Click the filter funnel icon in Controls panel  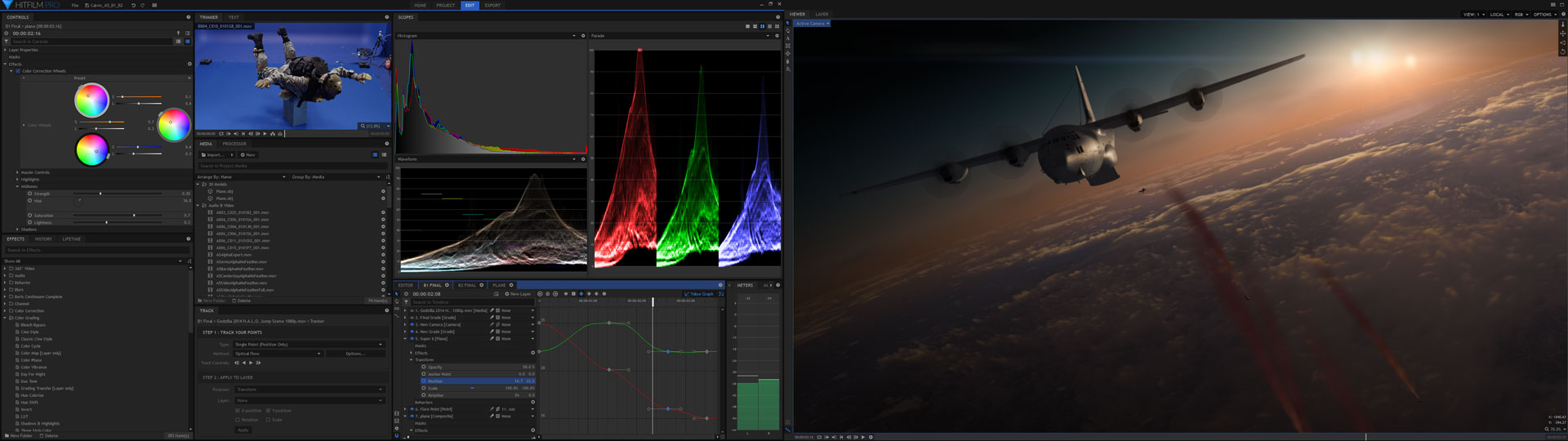tap(7, 41)
